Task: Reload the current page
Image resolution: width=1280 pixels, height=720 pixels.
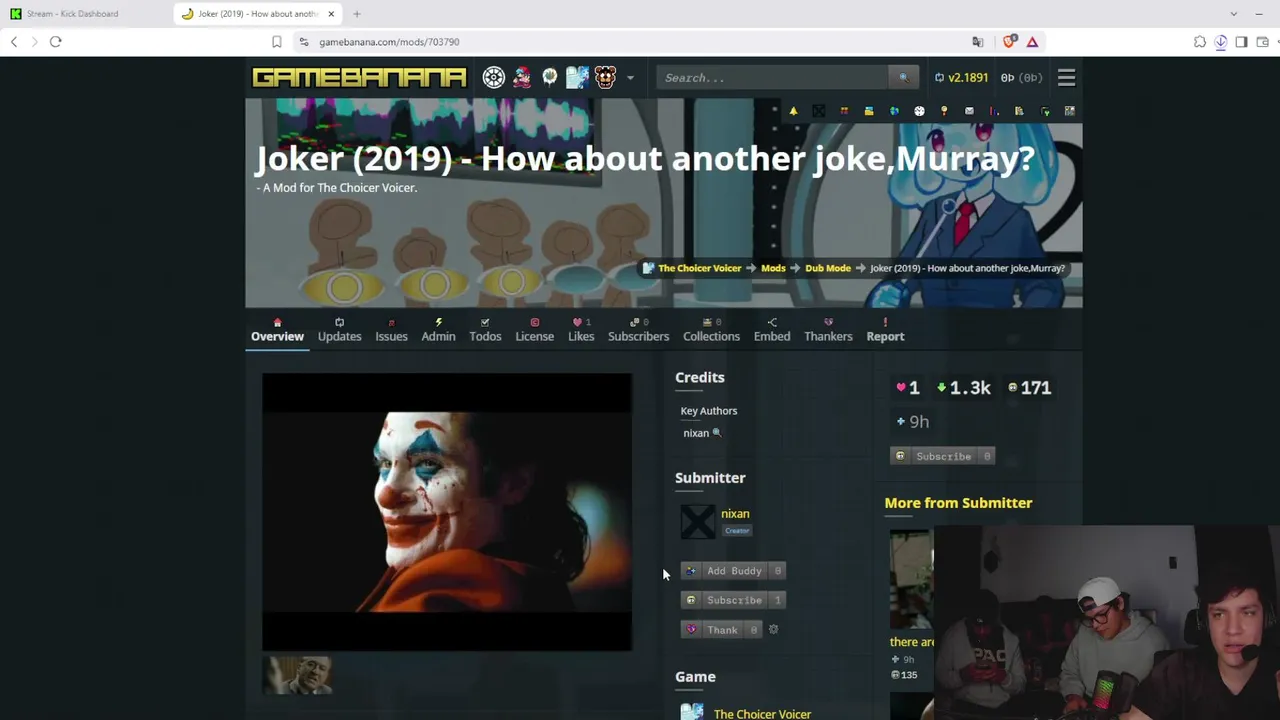Action: [x=56, y=42]
